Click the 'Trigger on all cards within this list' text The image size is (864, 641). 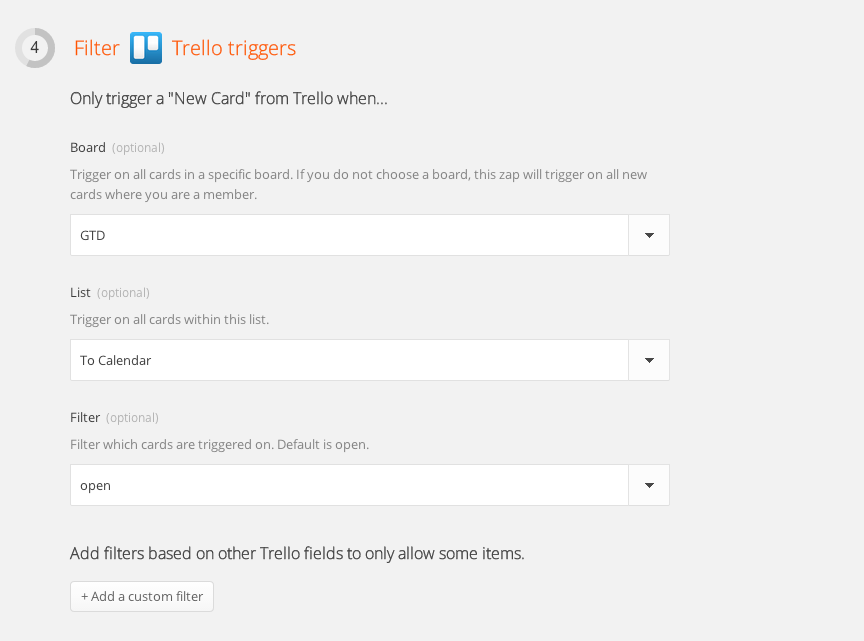169,320
